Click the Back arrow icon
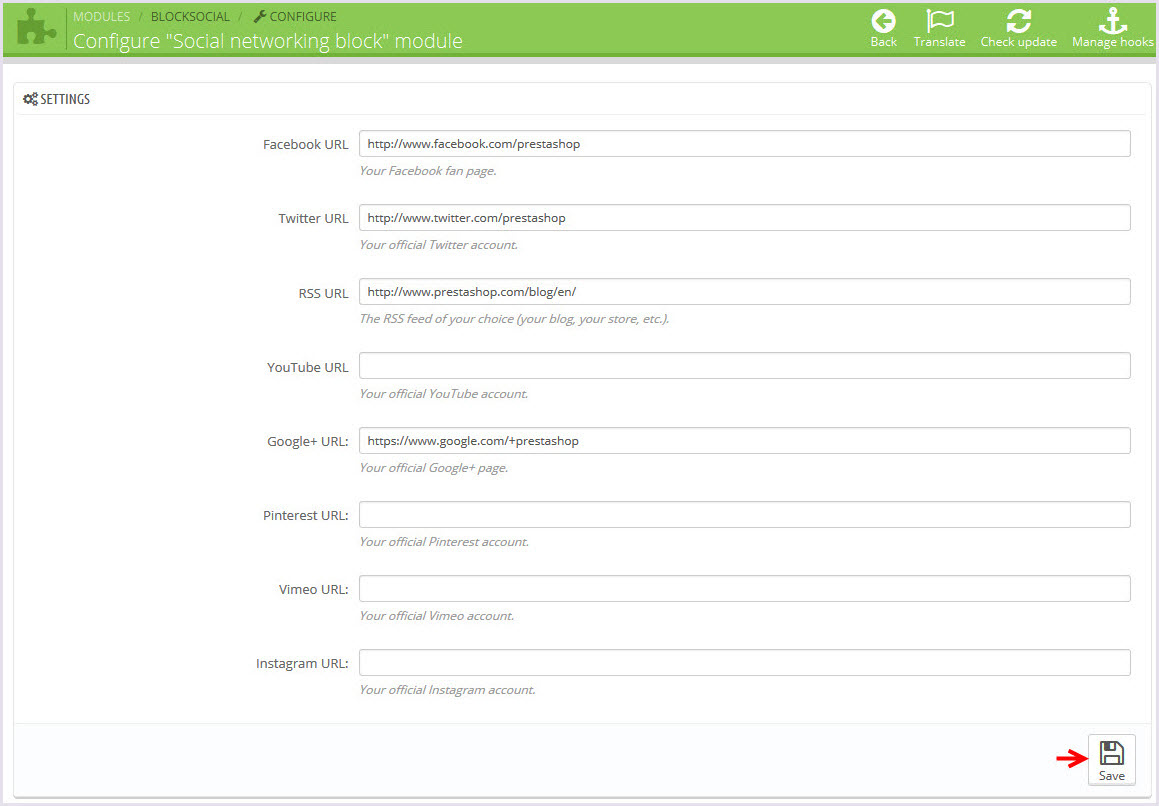 tap(883, 21)
